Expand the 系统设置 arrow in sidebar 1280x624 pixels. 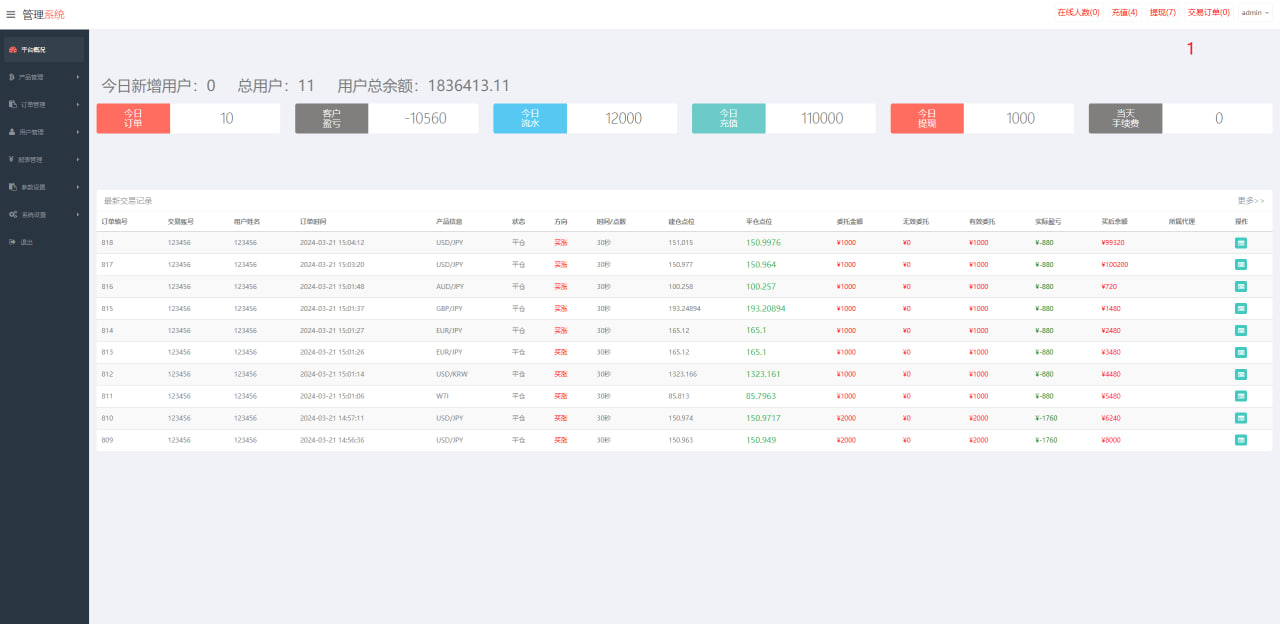click(x=78, y=214)
